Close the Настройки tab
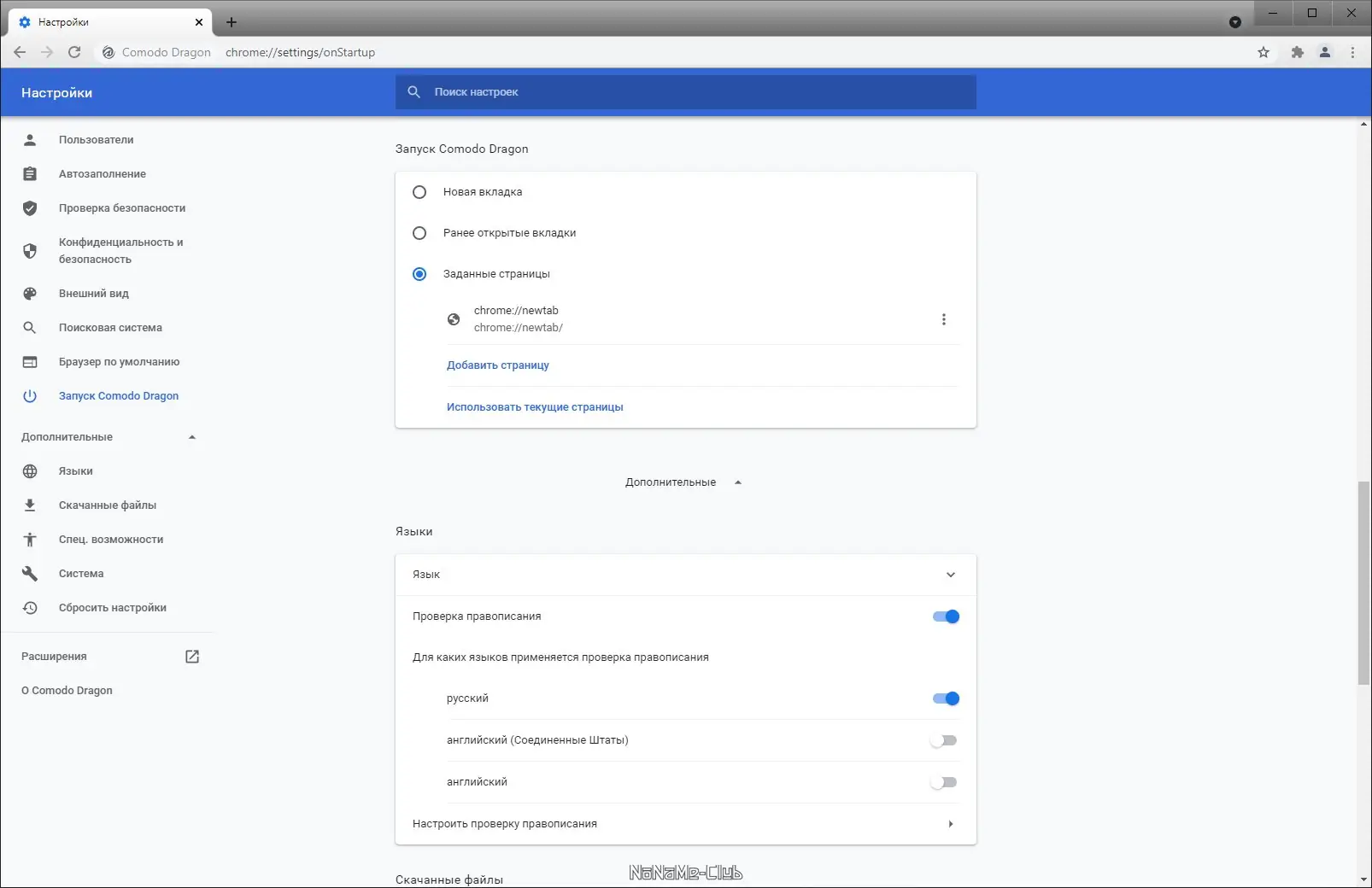The height and width of the screenshot is (888, 1372). coord(199,22)
